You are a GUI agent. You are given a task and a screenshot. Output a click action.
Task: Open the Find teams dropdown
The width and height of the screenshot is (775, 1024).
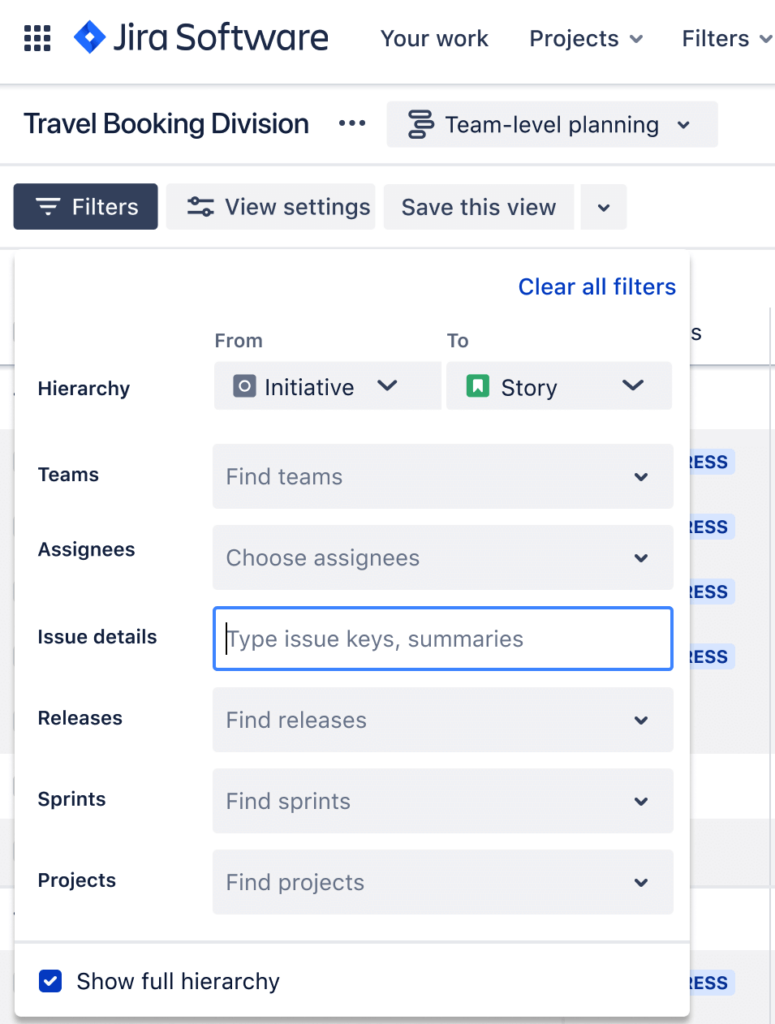[x=443, y=476]
